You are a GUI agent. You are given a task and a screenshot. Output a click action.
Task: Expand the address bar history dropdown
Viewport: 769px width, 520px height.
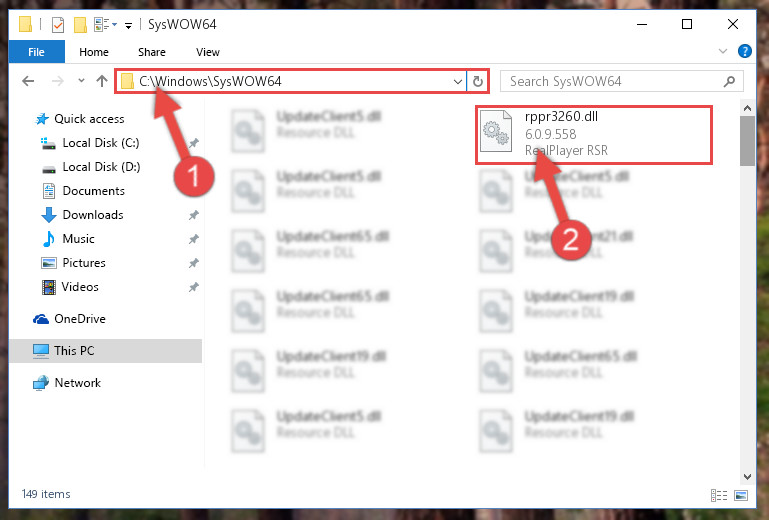point(457,81)
